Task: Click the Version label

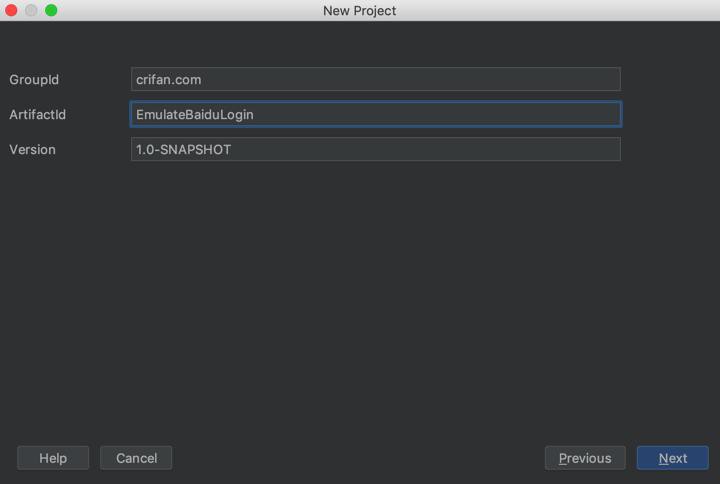Action: (32, 150)
